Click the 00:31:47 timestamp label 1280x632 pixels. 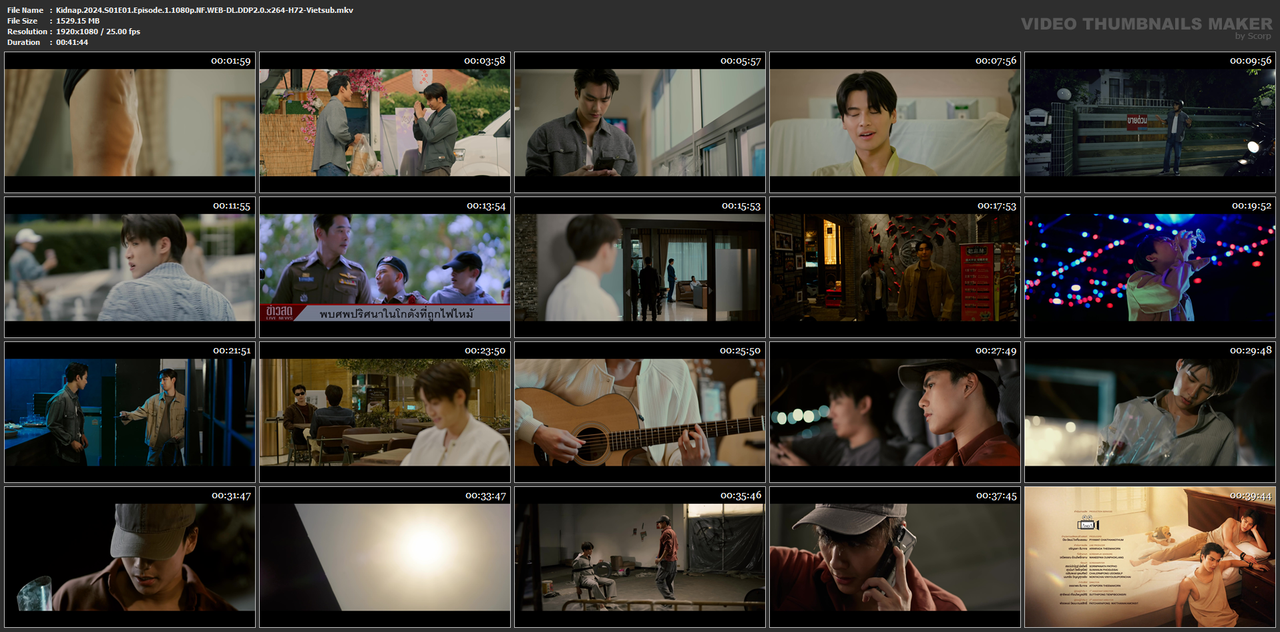(231, 496)
